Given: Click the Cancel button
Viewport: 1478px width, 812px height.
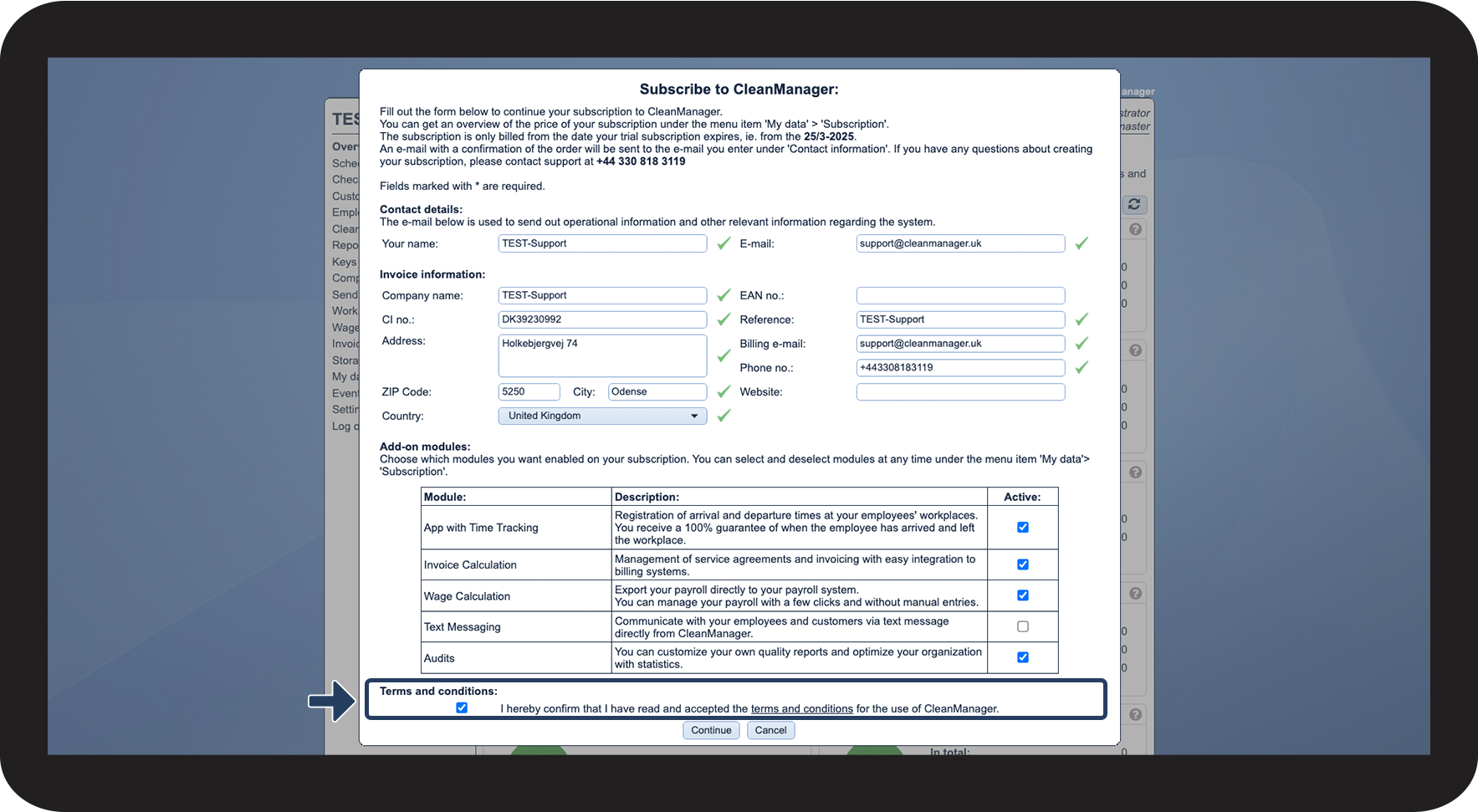Looking at the screenshot, I should [770, 730].
